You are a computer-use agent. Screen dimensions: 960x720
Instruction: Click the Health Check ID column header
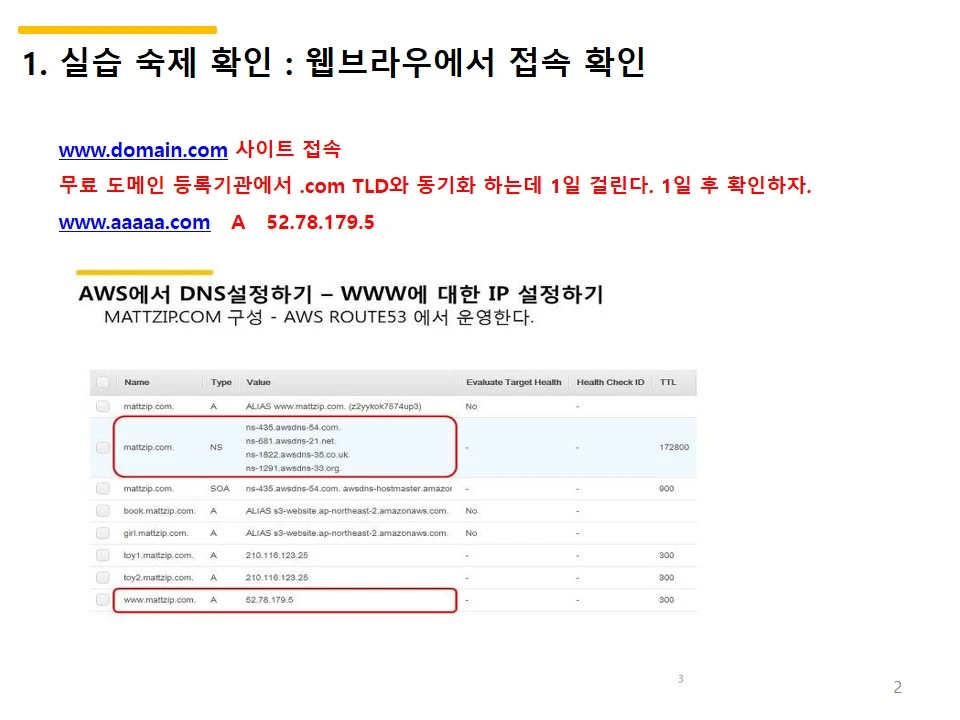pos(610,382)
